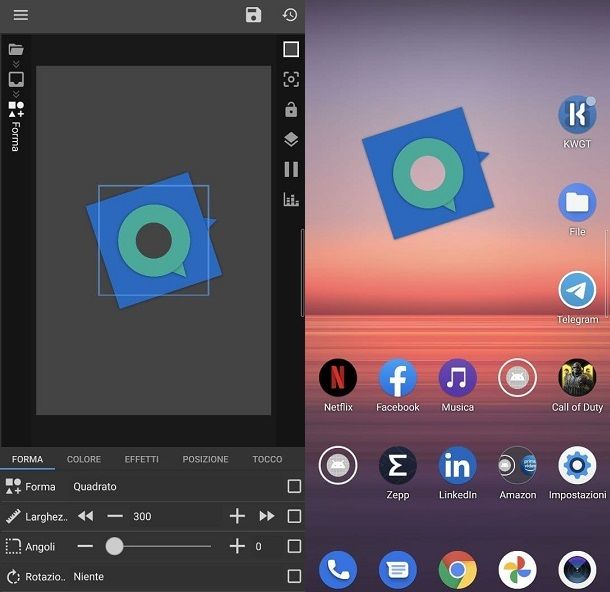Open the hamburger menu in KWGT editor

tap(21, 15)
